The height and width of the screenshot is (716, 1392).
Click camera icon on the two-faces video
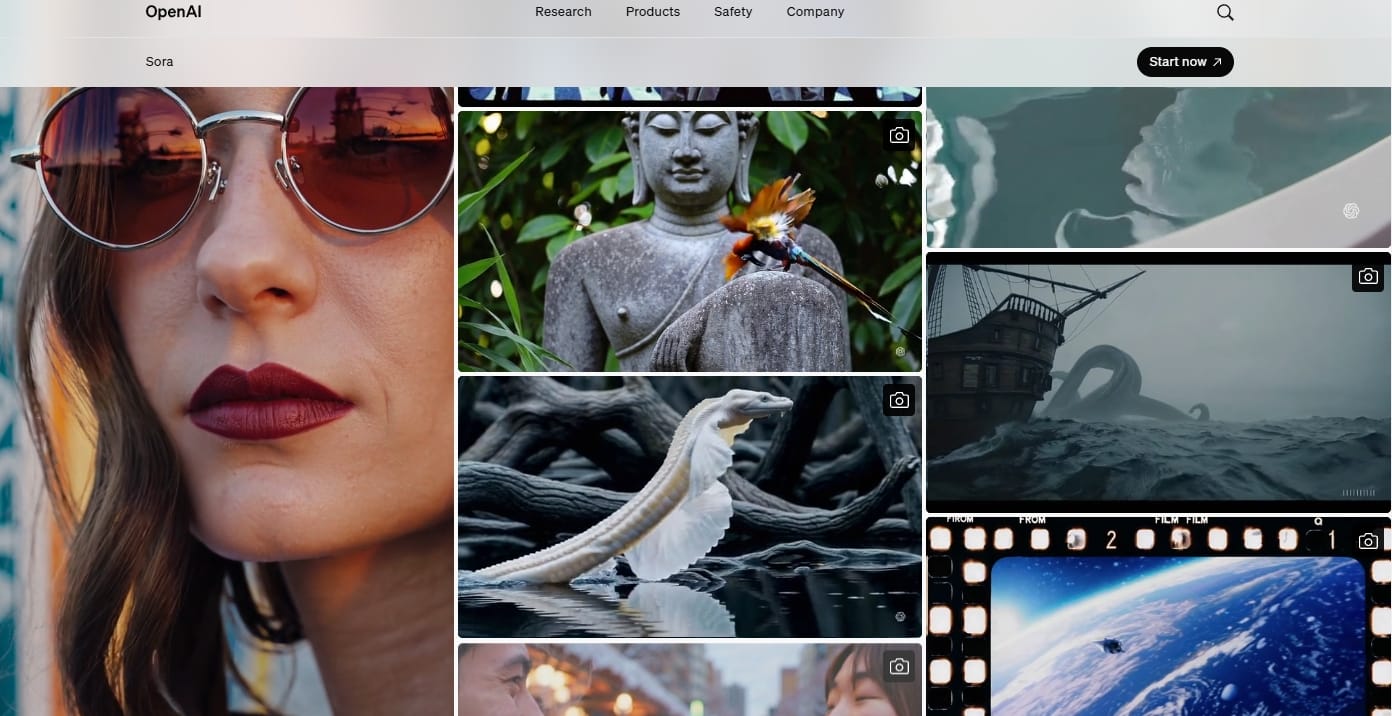tap(899, 666)
